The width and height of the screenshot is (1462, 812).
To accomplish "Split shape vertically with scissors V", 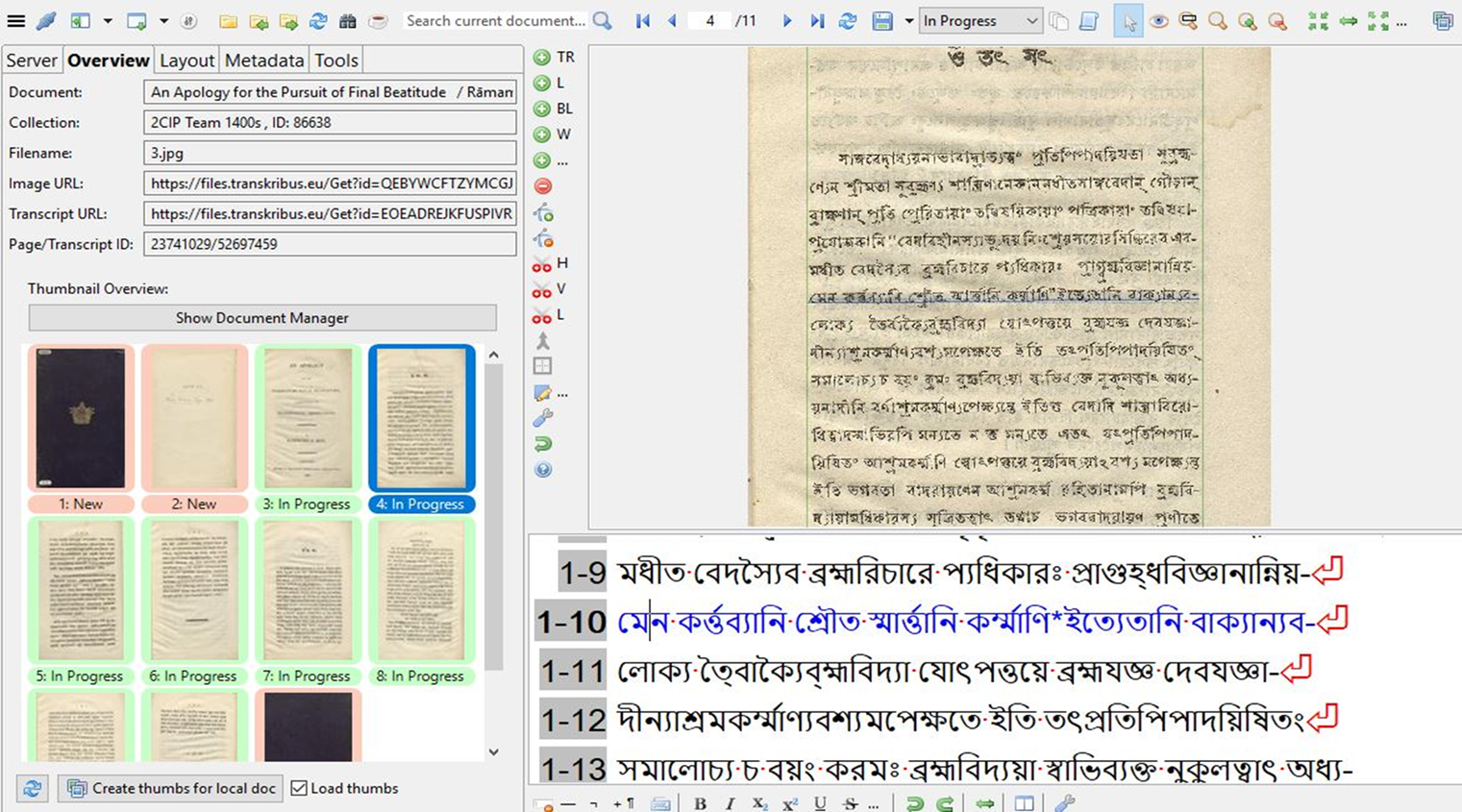I will pyautogui.click(x=551, y=289).
